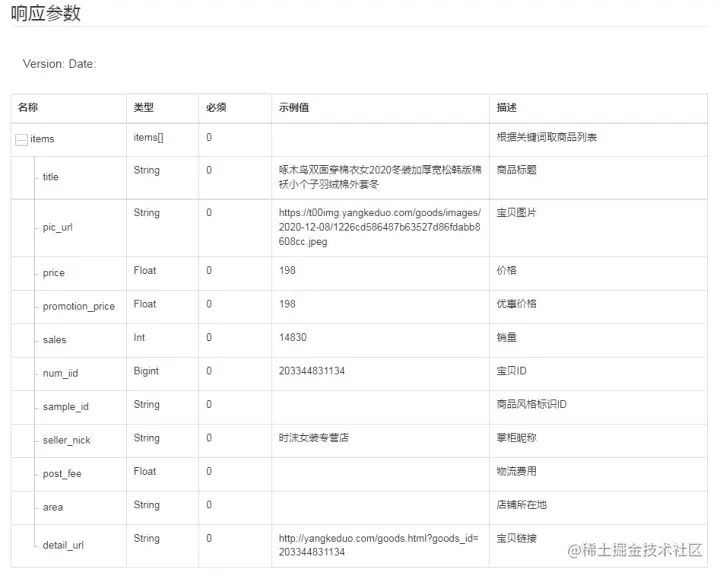The height and width of the screenshot is (576, 720).
Task: Click the Version: Date: label
Action: [59, 64]
